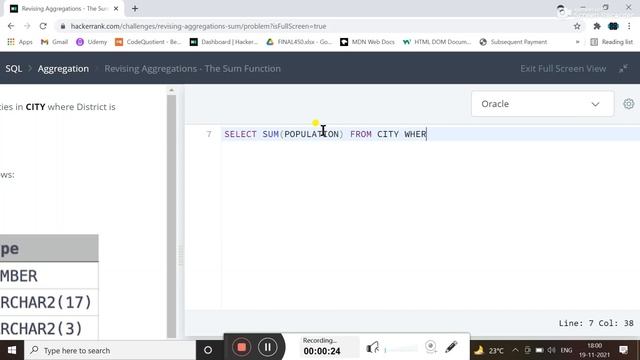Open the Udemy bookmark

tap(91, 42)
